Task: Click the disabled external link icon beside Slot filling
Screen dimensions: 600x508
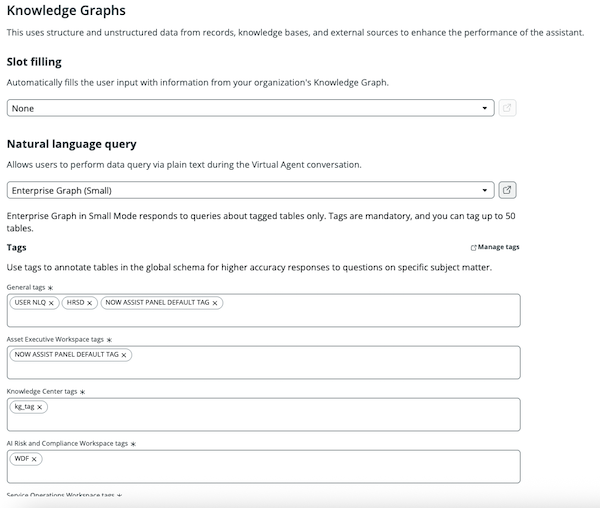Action: tap(507, 108)
